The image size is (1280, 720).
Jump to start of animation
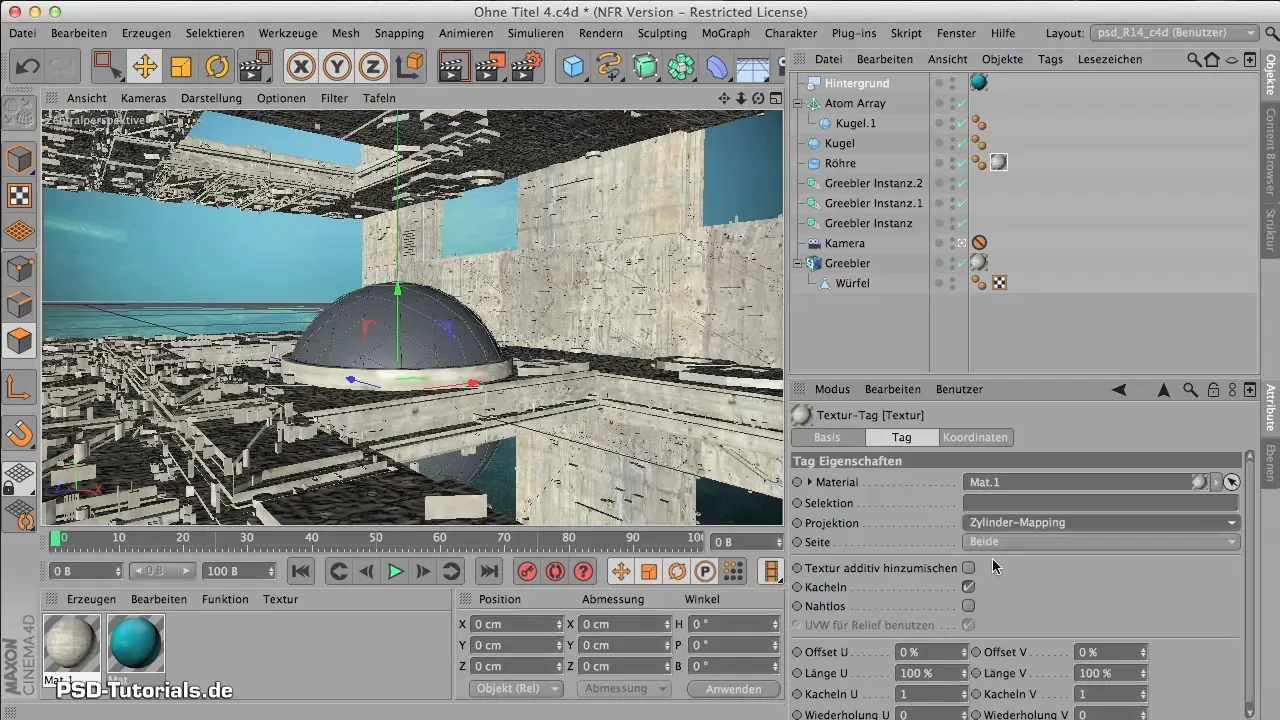coord(300,571)
